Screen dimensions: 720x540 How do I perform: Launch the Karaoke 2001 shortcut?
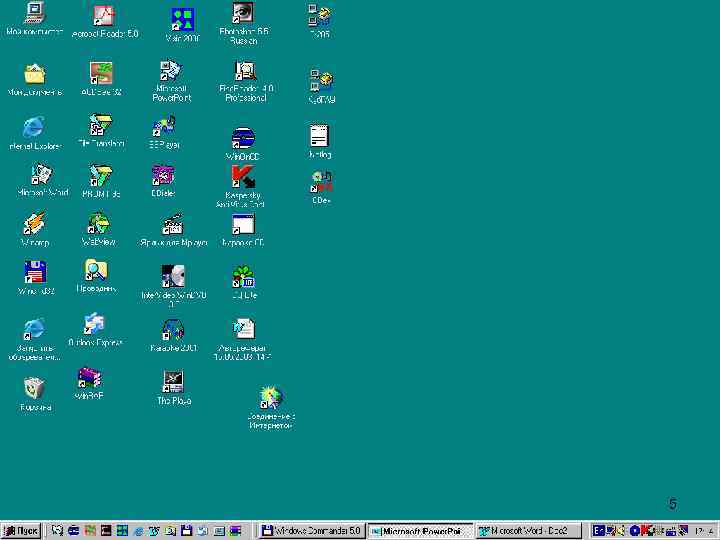173,330
